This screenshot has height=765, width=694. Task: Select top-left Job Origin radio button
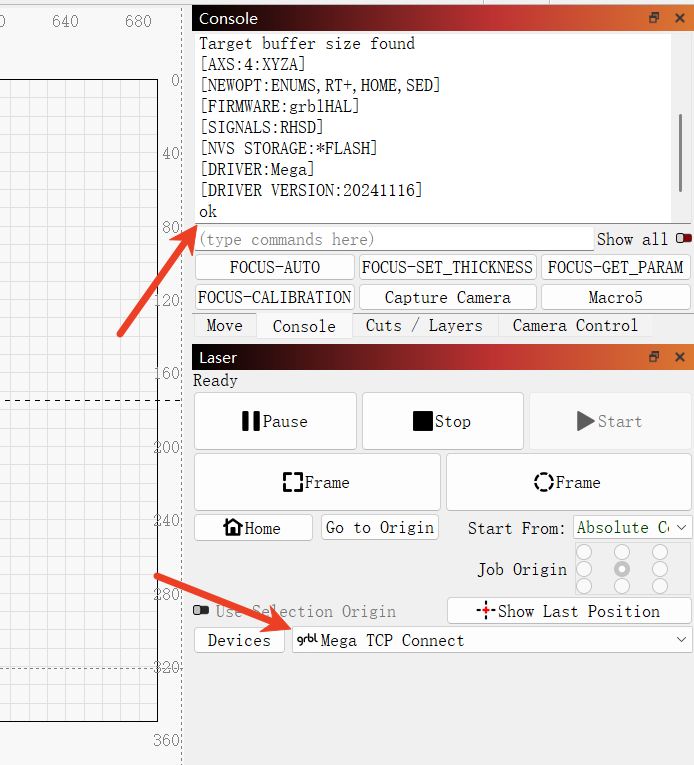click(584, 552)
